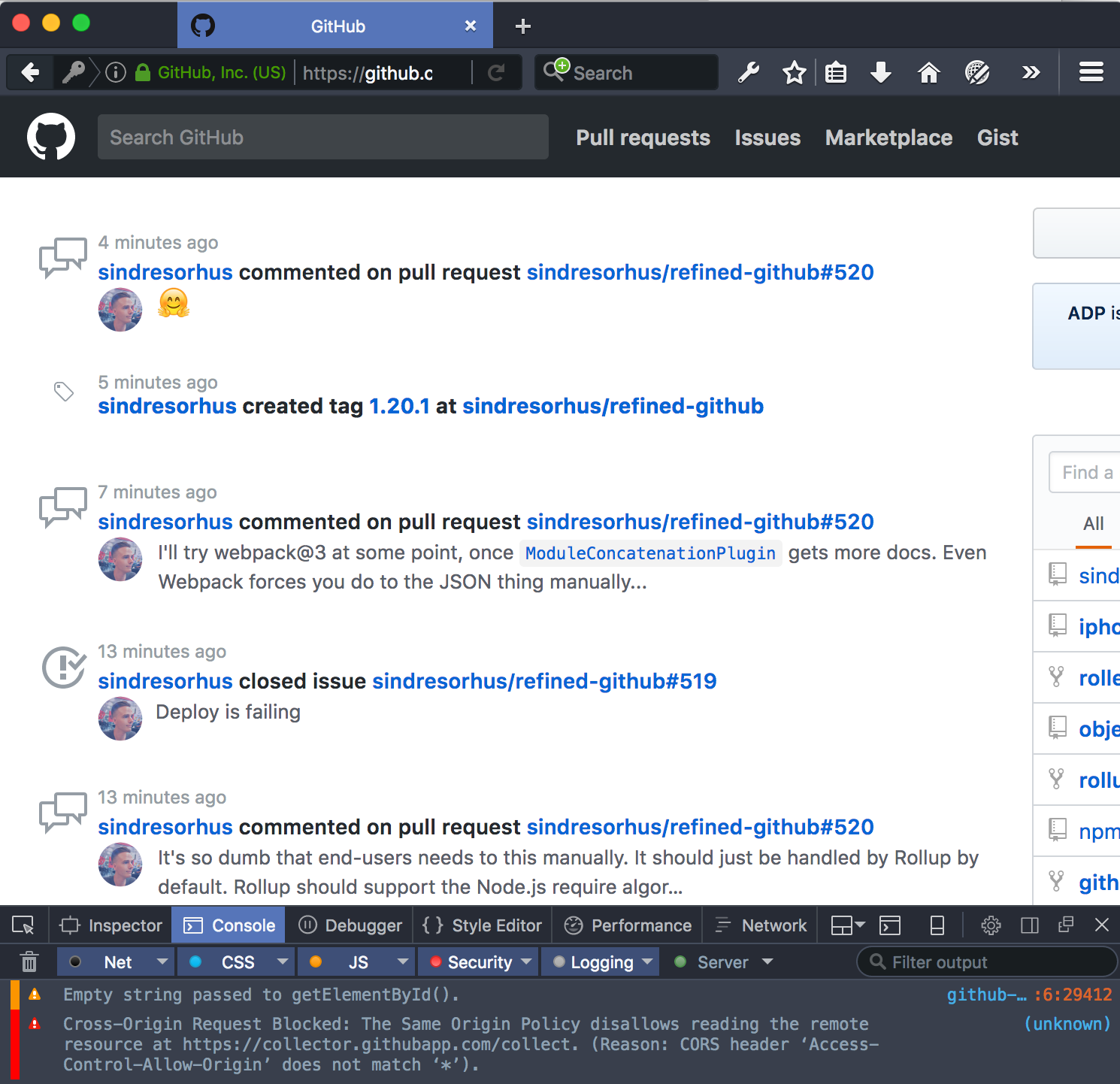Open the CSS filter dropdown arrow

(x=282, y=961)
